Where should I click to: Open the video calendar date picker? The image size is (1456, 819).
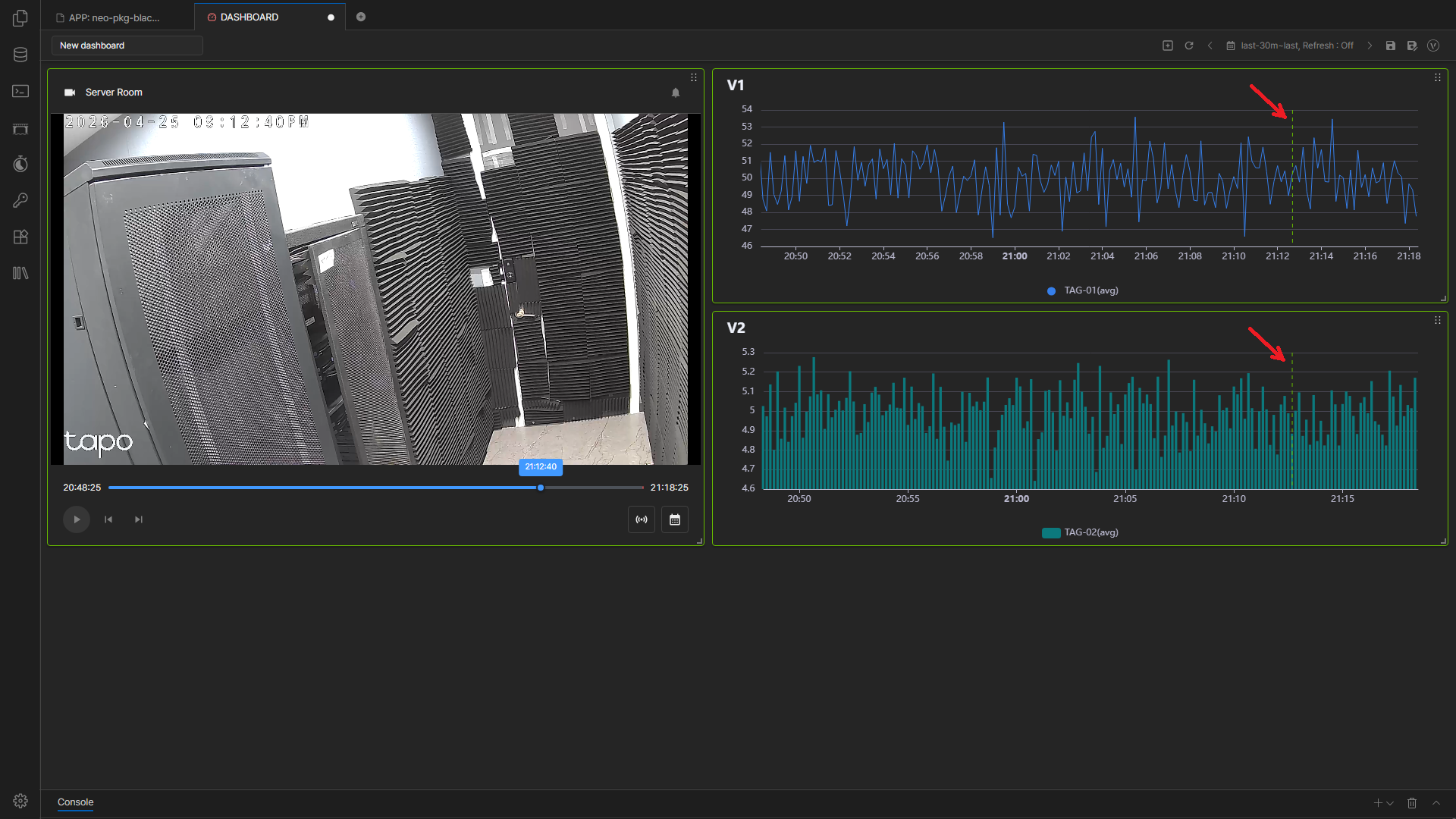675,519
